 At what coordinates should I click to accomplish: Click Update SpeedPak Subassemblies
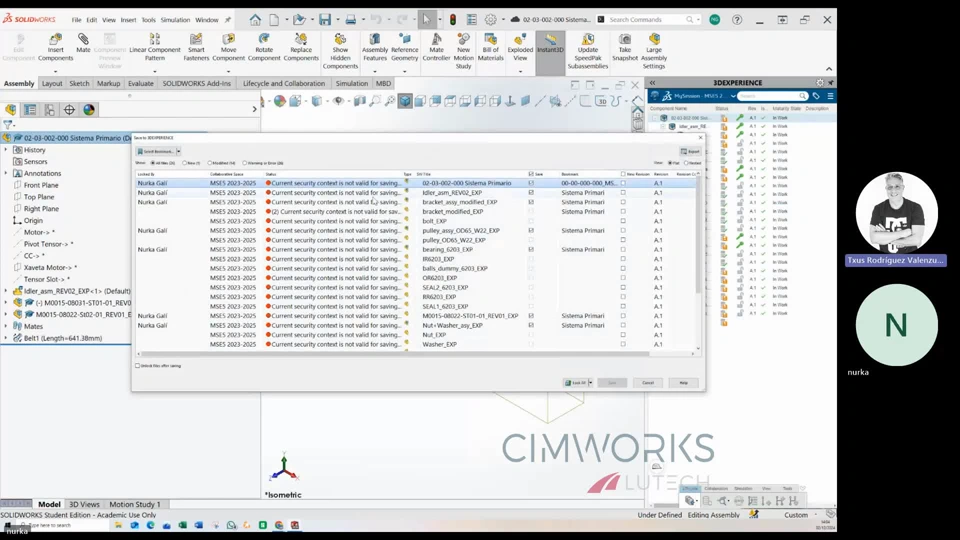(x=588, y=51)
